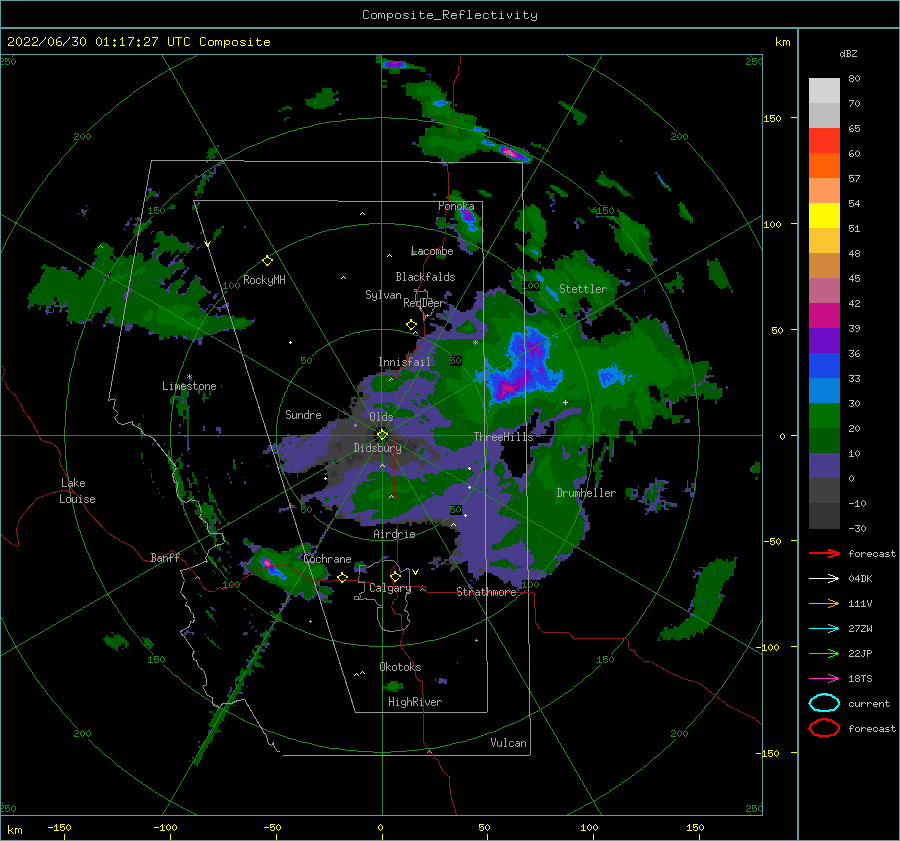Click the Drumheller town label
Image resolution: width=900 pixels, height=841 pixels.
pyautogui.click(x=586, y=493)
